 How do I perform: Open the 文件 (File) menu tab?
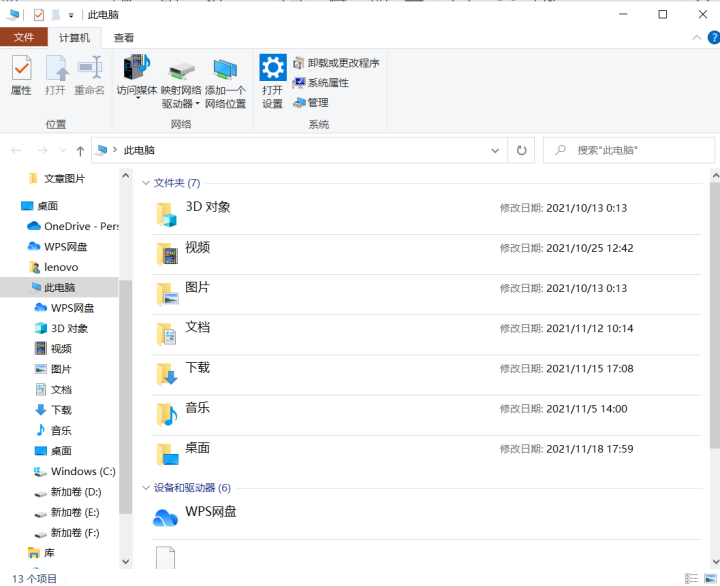pos(23,37)
